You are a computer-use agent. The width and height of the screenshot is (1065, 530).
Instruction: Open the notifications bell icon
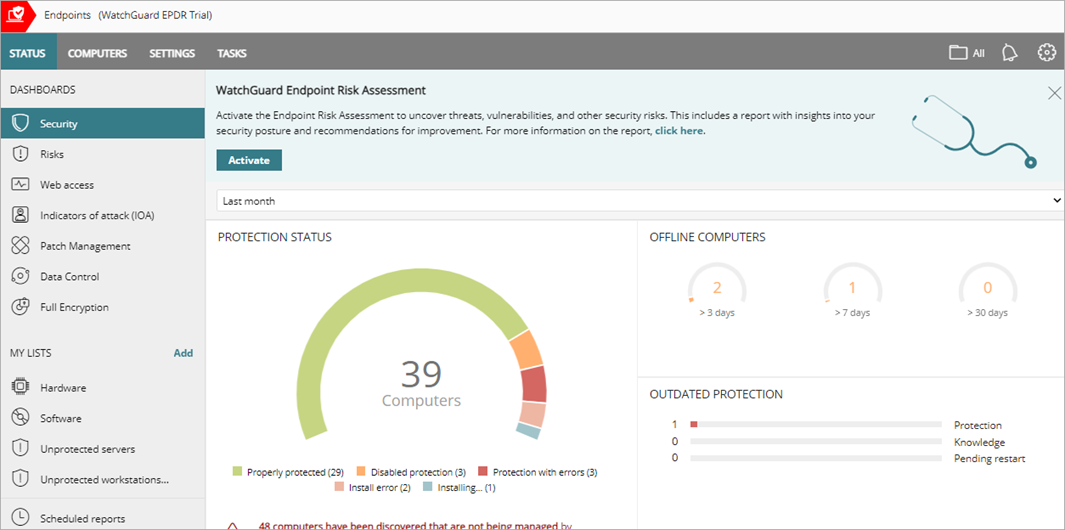click(1010, 53)
